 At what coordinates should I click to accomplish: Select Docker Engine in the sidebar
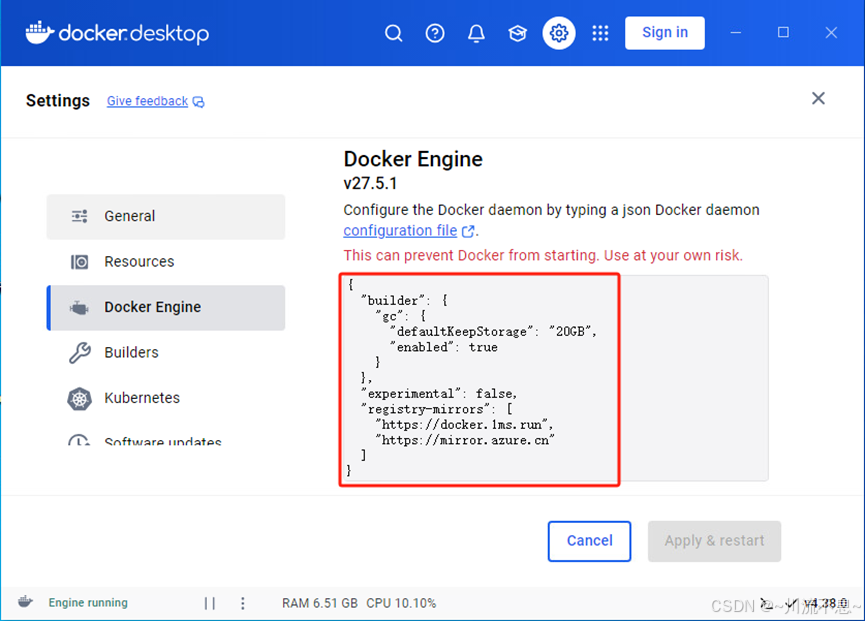point(166,307)
